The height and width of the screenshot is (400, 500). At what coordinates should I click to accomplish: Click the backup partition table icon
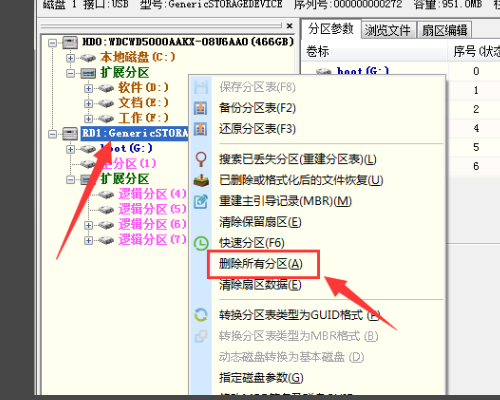(200, 108)
